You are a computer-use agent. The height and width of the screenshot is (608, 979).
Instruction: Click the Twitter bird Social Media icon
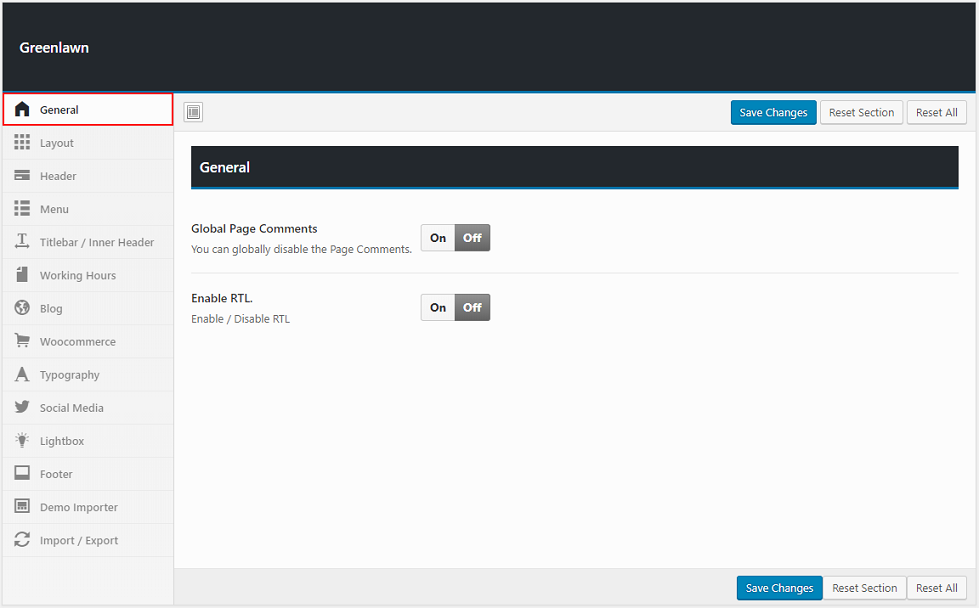[22, 407]
